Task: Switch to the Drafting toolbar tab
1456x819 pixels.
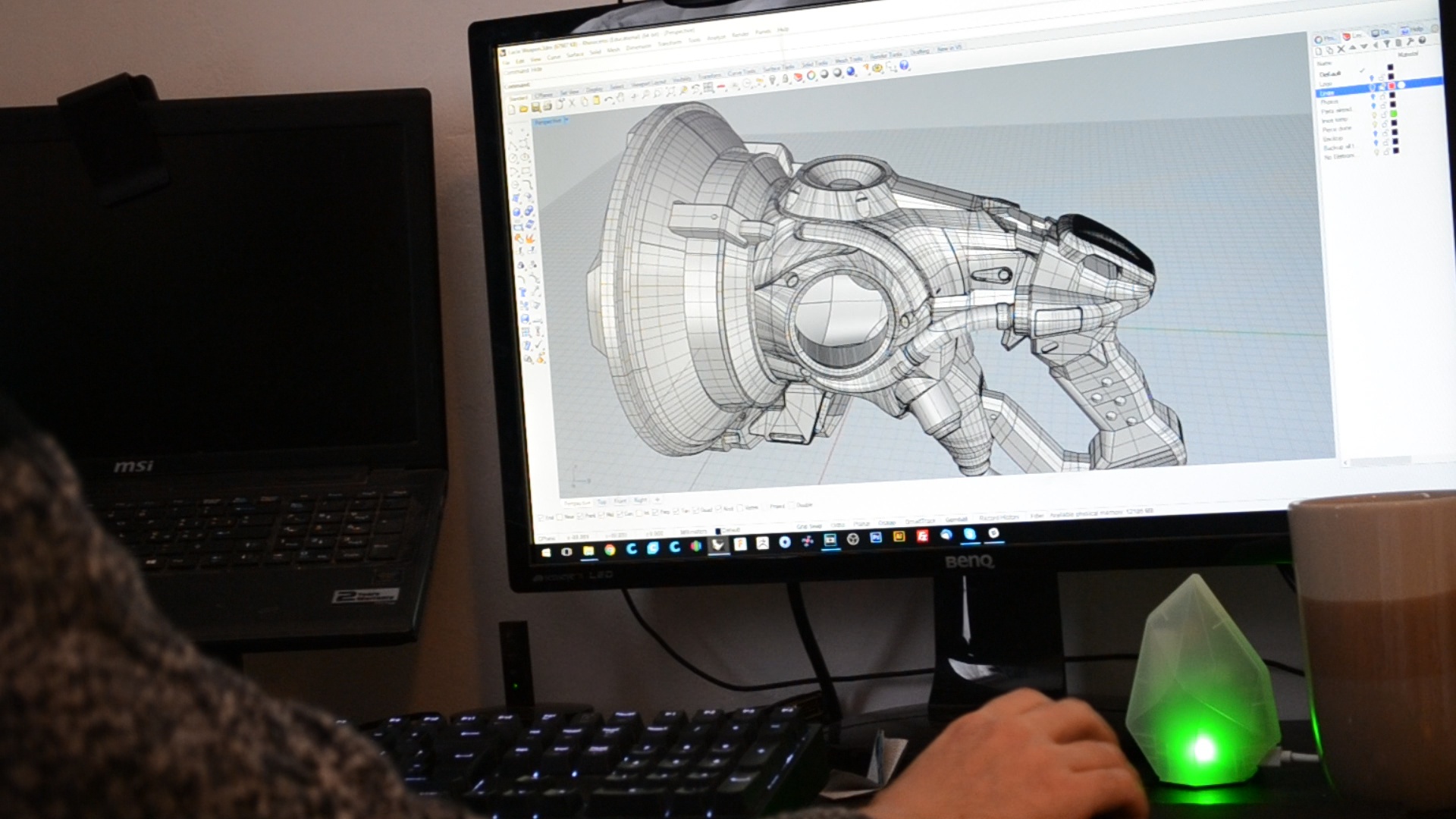Action: pyautogui.click(x=920, y=52)
